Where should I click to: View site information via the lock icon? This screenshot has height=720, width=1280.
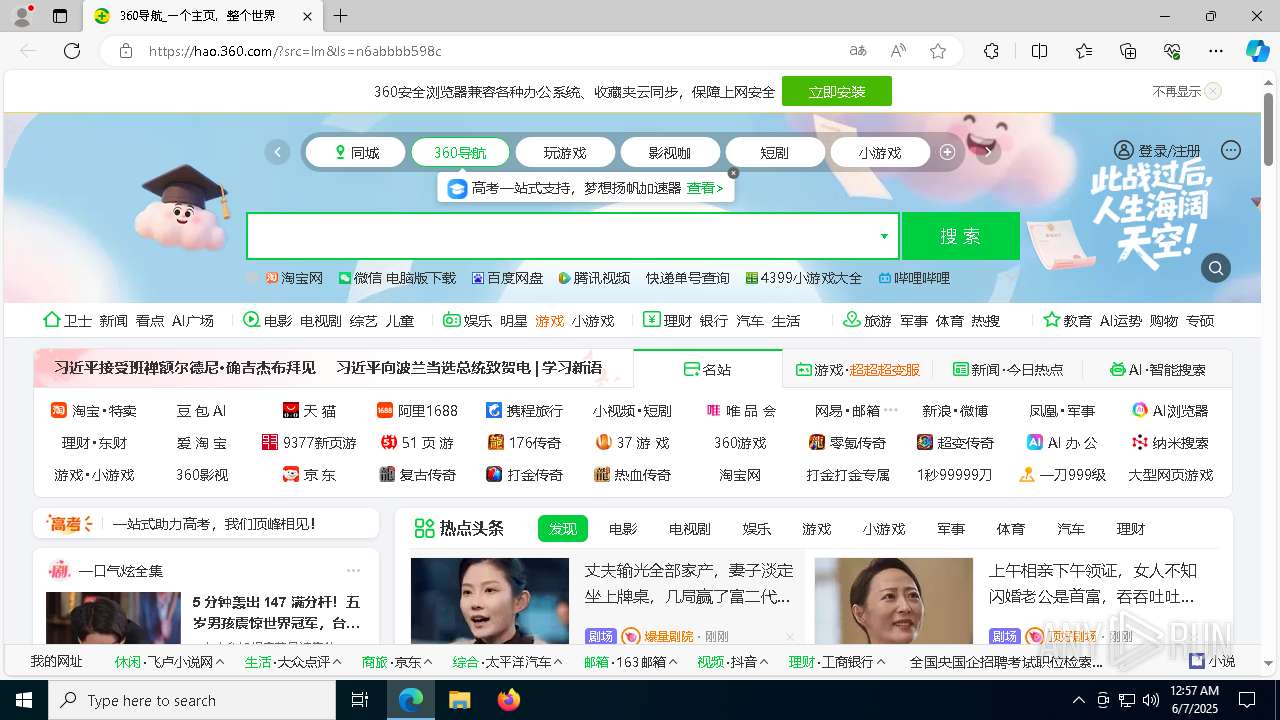(x=126, y=51)
